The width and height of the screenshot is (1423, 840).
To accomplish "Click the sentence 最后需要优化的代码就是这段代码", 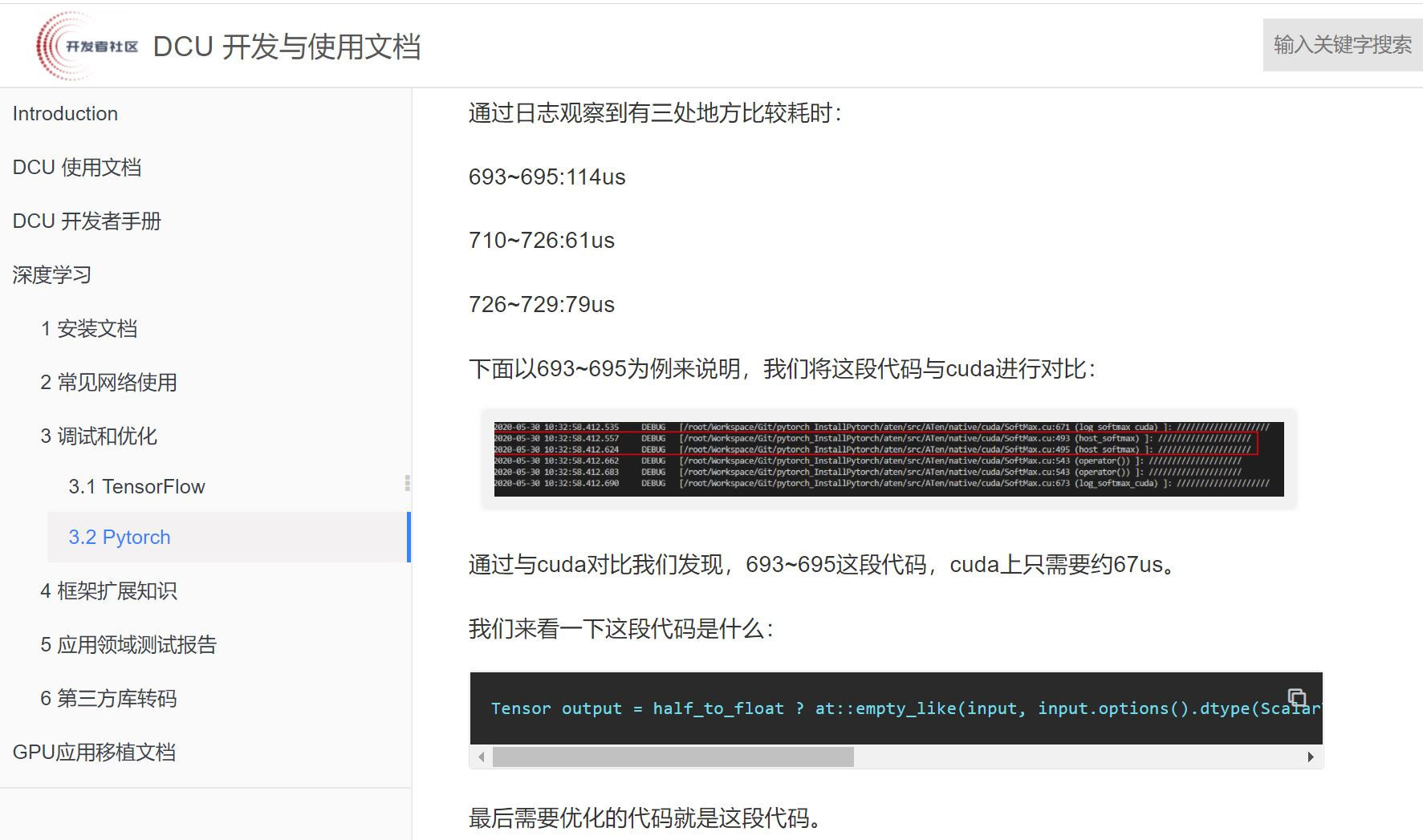I will [x=646, y=818].
